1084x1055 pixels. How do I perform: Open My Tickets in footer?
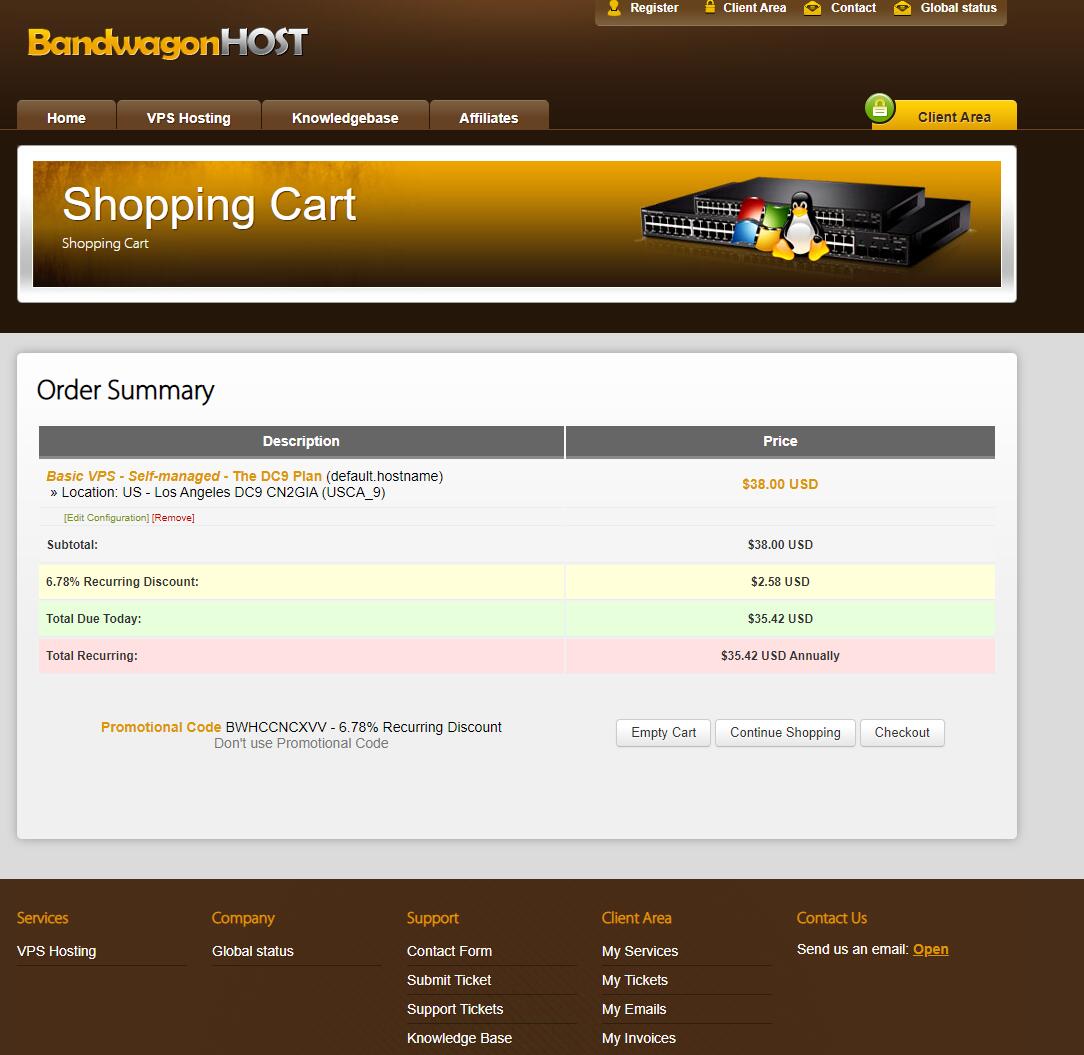pyautogui.click(x=635, y=980)
